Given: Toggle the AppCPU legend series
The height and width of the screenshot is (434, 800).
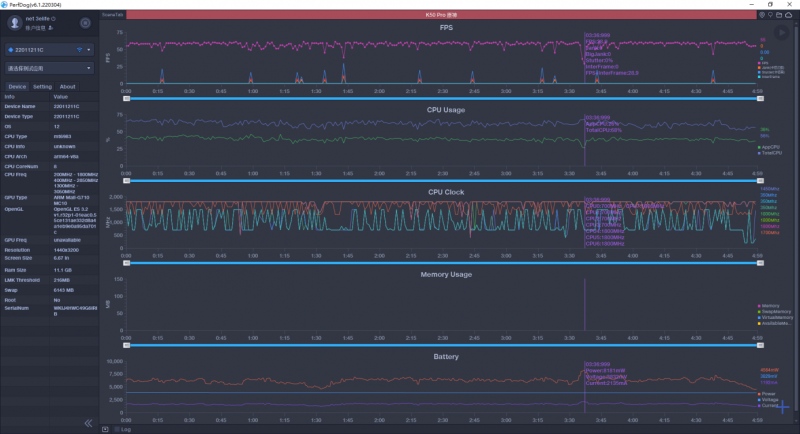Looking at the screenshot, I should [x=770, y=147].
